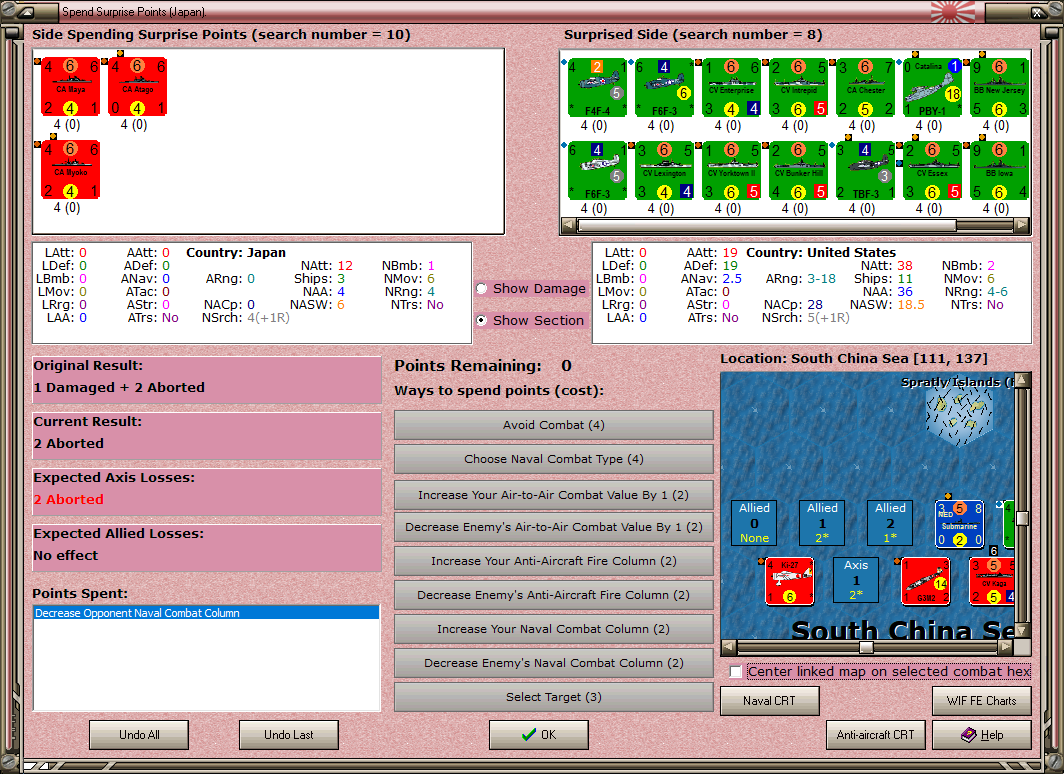The height and width of the screenshot is (774, 1064).
Task: Open the Naval CRT chart
Action: tap(770, 701)
